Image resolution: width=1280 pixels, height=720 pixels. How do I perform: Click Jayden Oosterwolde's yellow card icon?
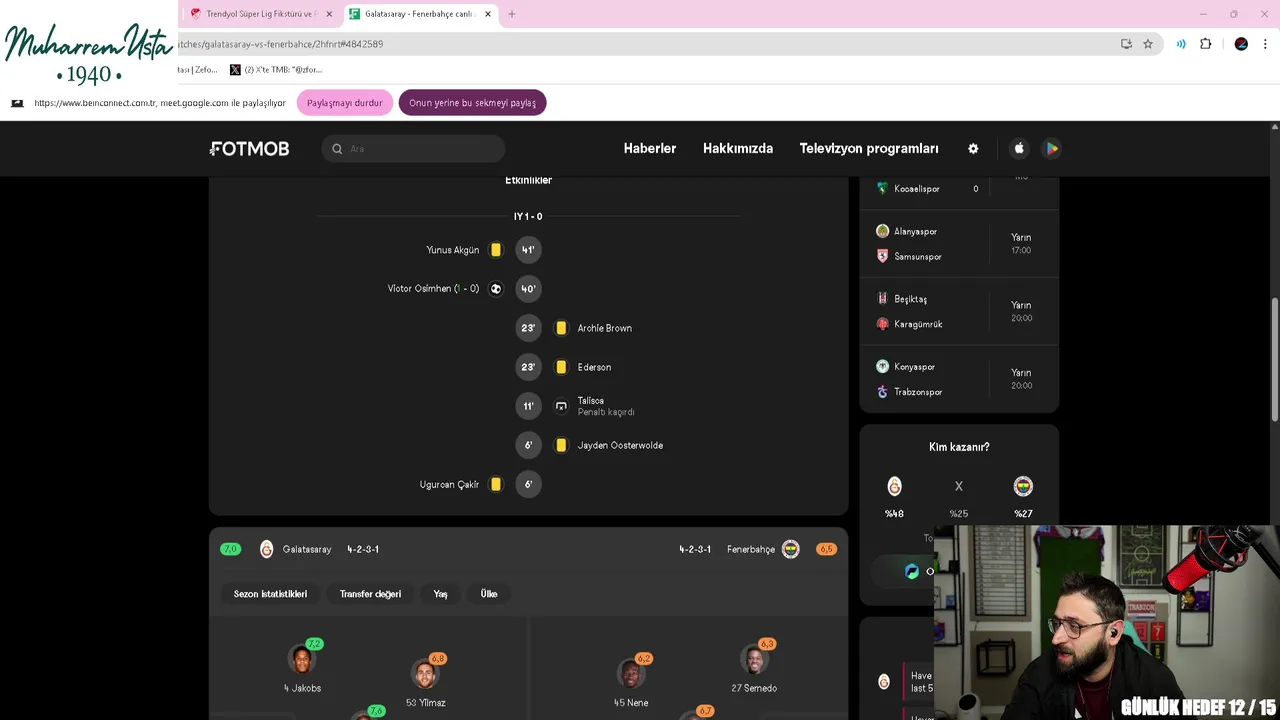tap(561, 445)
